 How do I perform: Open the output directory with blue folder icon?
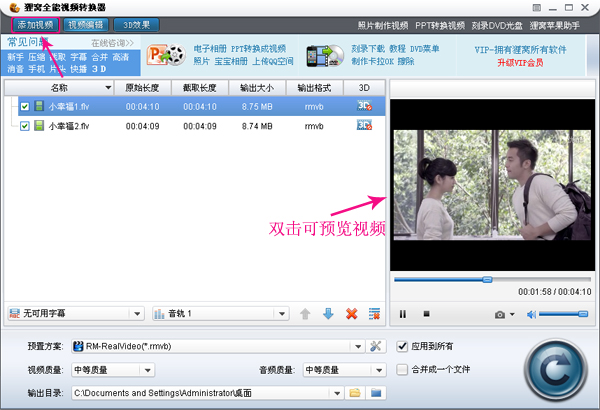tap(376, 393)
